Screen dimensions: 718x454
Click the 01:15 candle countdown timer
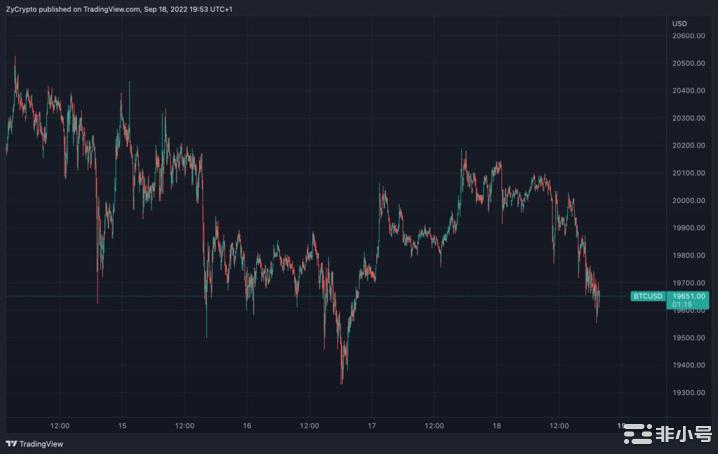click(x=680, y=306)
